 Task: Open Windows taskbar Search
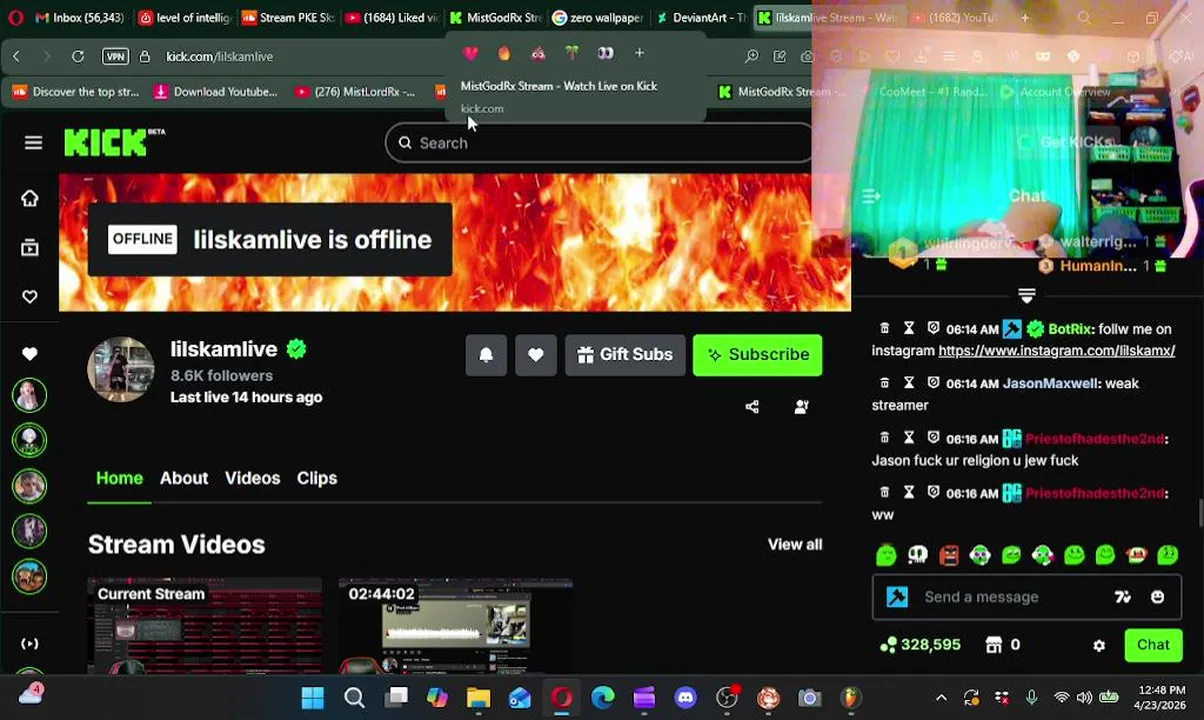click(354, 697)
